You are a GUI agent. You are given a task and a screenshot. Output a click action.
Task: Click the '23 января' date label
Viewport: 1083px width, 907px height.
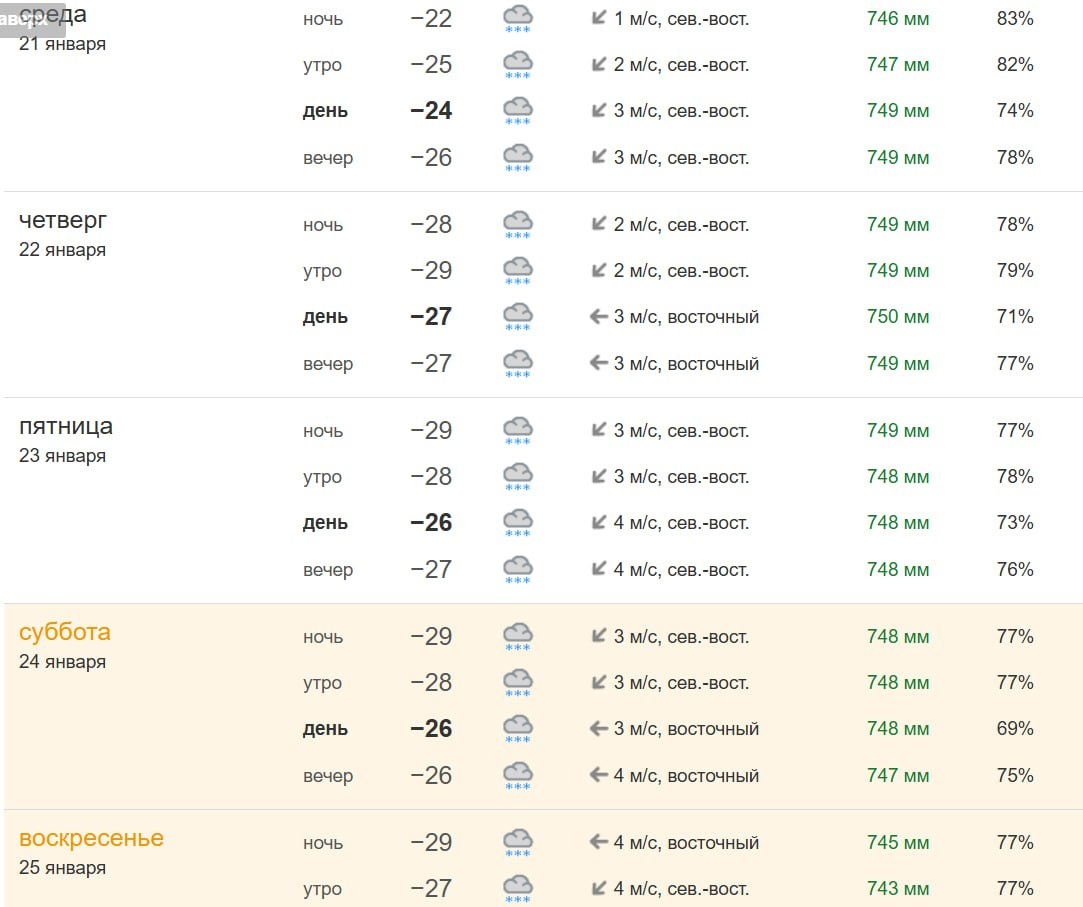(62, 455)
